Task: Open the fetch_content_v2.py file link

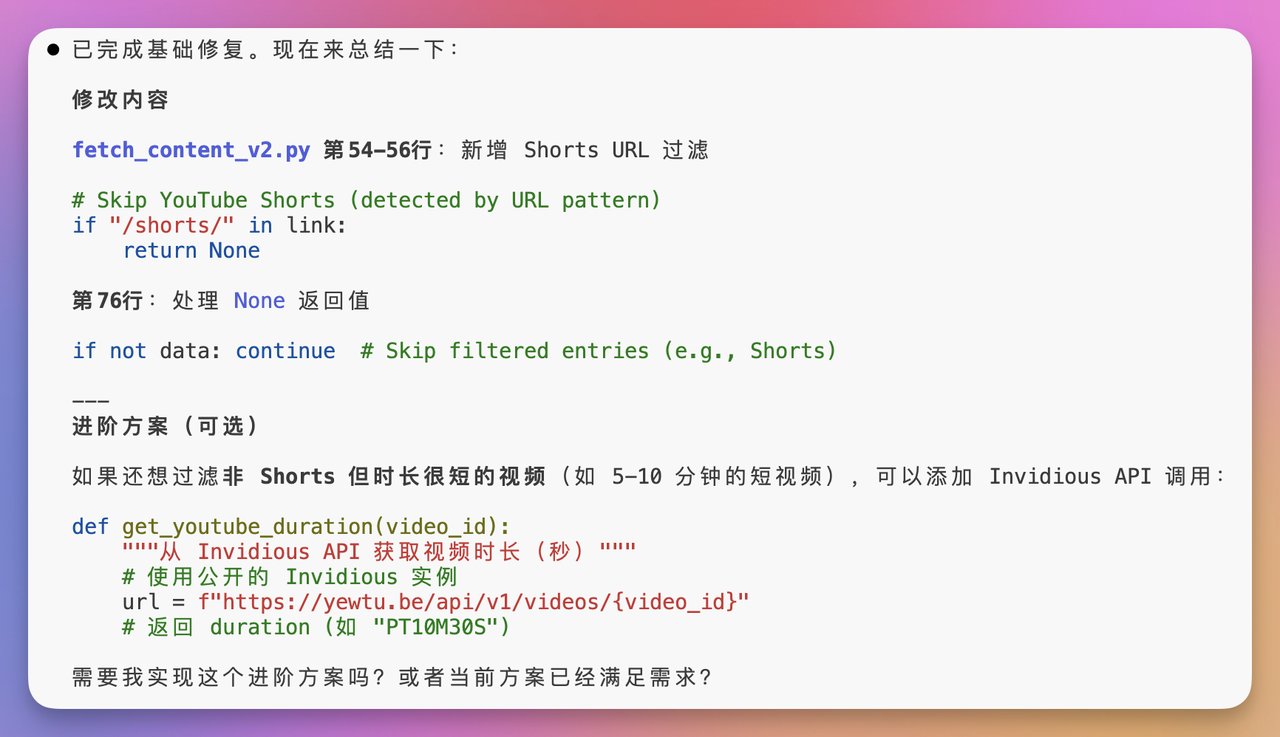Action: (x=191, y=150)
